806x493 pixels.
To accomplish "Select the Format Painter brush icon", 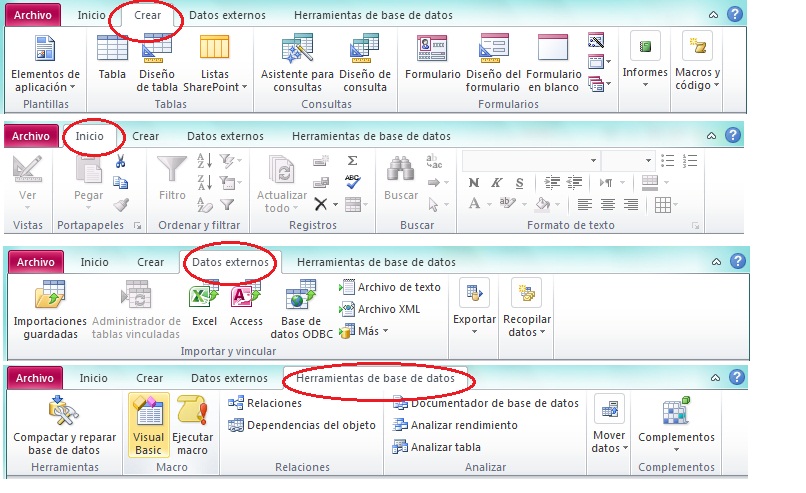I will point(121,205).
